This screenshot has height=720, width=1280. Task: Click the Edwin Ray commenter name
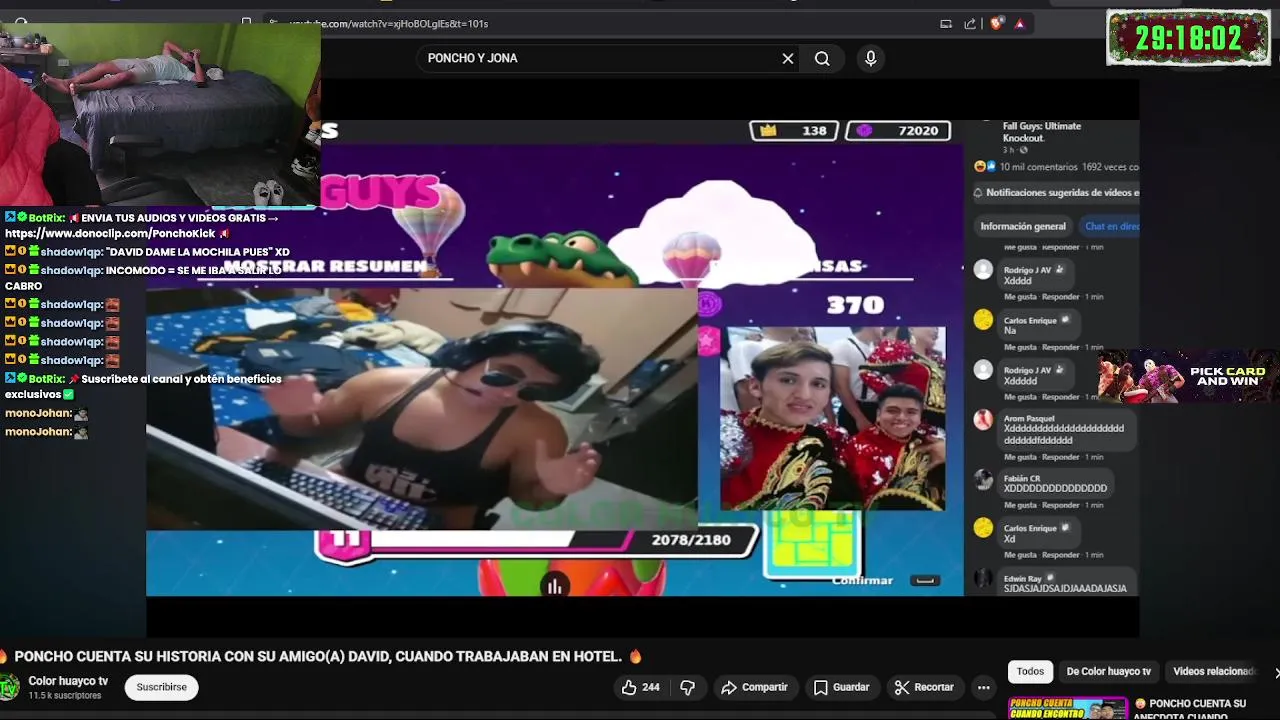(x=1025, y=578)
